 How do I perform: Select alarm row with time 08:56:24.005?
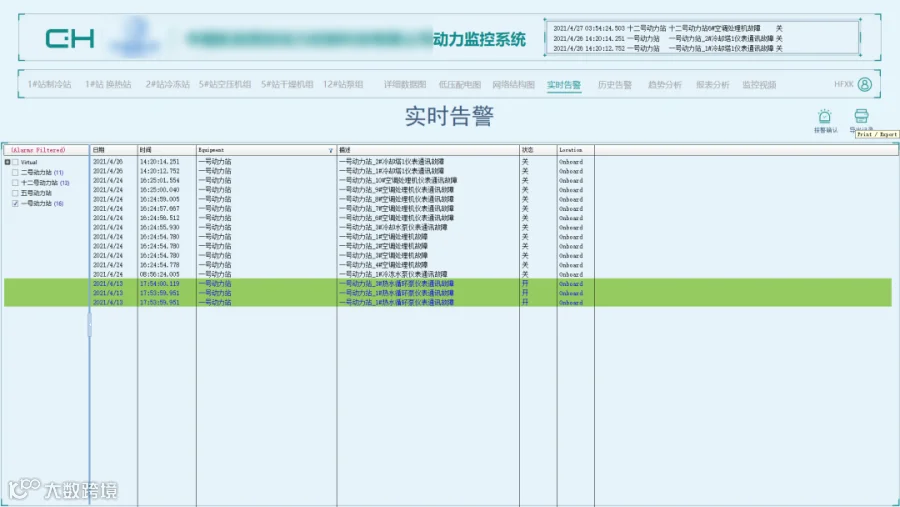click(448, 274)
